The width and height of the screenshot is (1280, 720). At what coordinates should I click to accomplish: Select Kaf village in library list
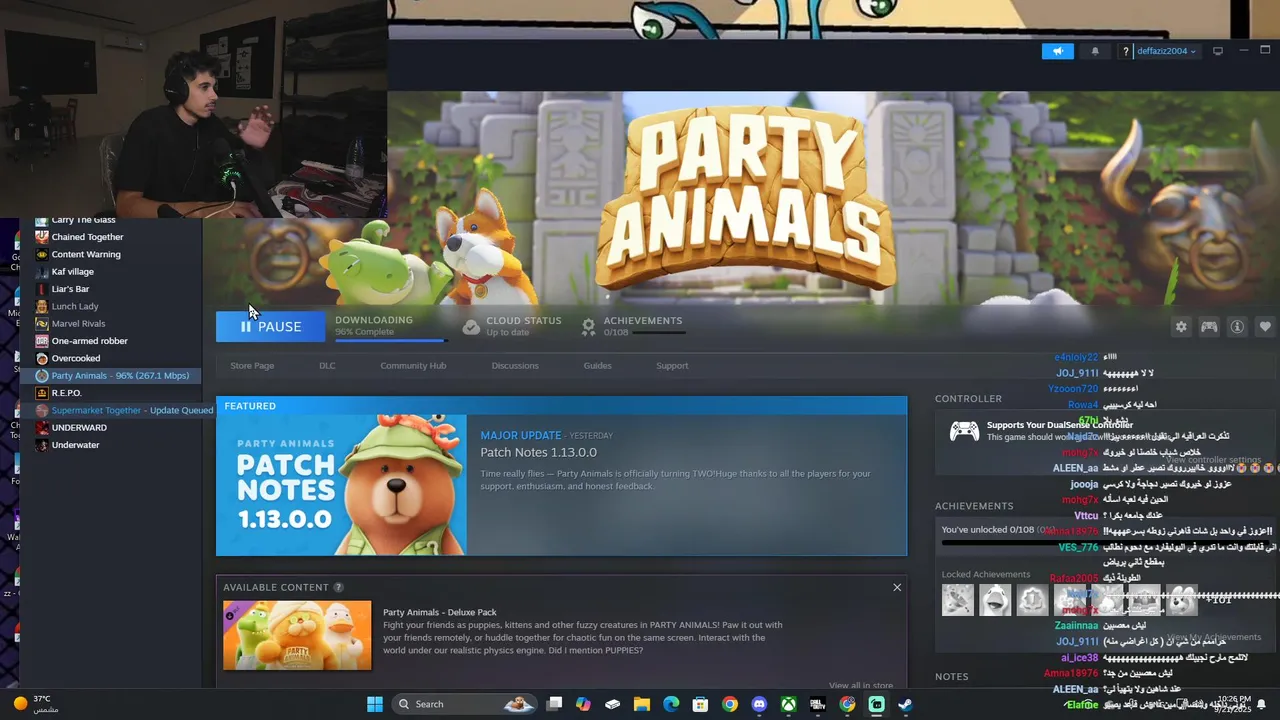click(x=73, y=272)
